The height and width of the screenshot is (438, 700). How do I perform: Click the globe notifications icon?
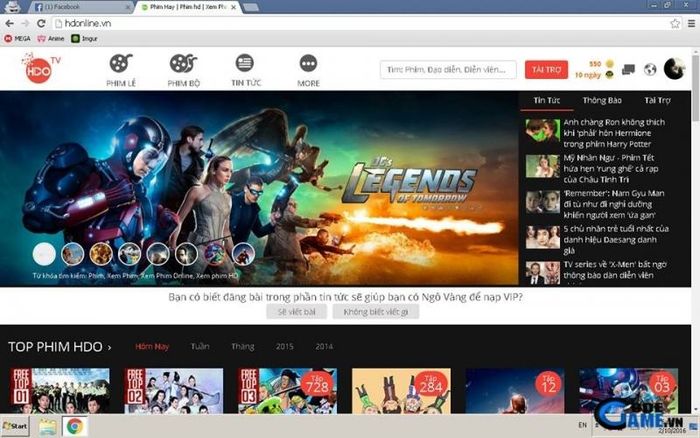pyautogui.click(x=650, y=70)
